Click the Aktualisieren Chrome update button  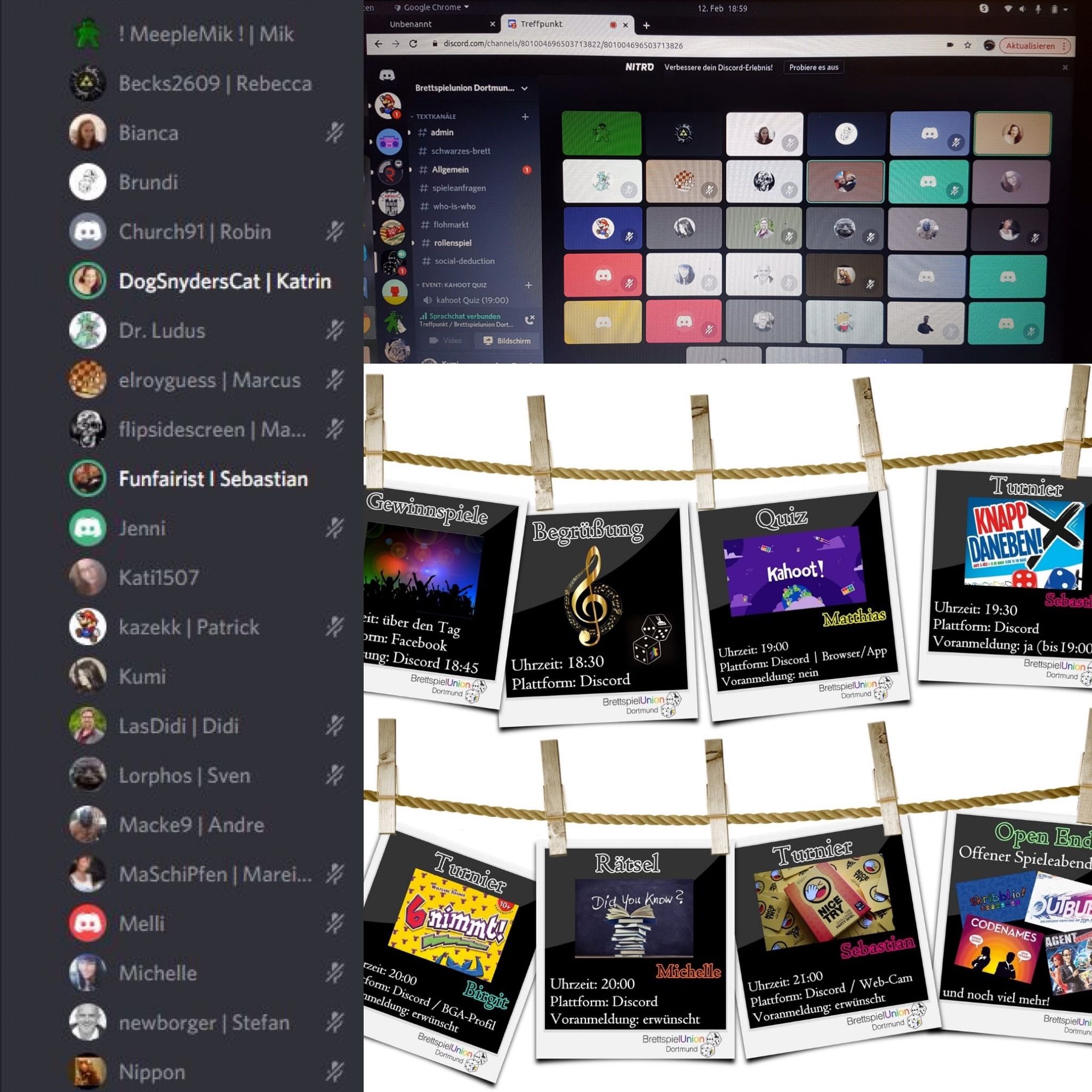(1029, 46)
